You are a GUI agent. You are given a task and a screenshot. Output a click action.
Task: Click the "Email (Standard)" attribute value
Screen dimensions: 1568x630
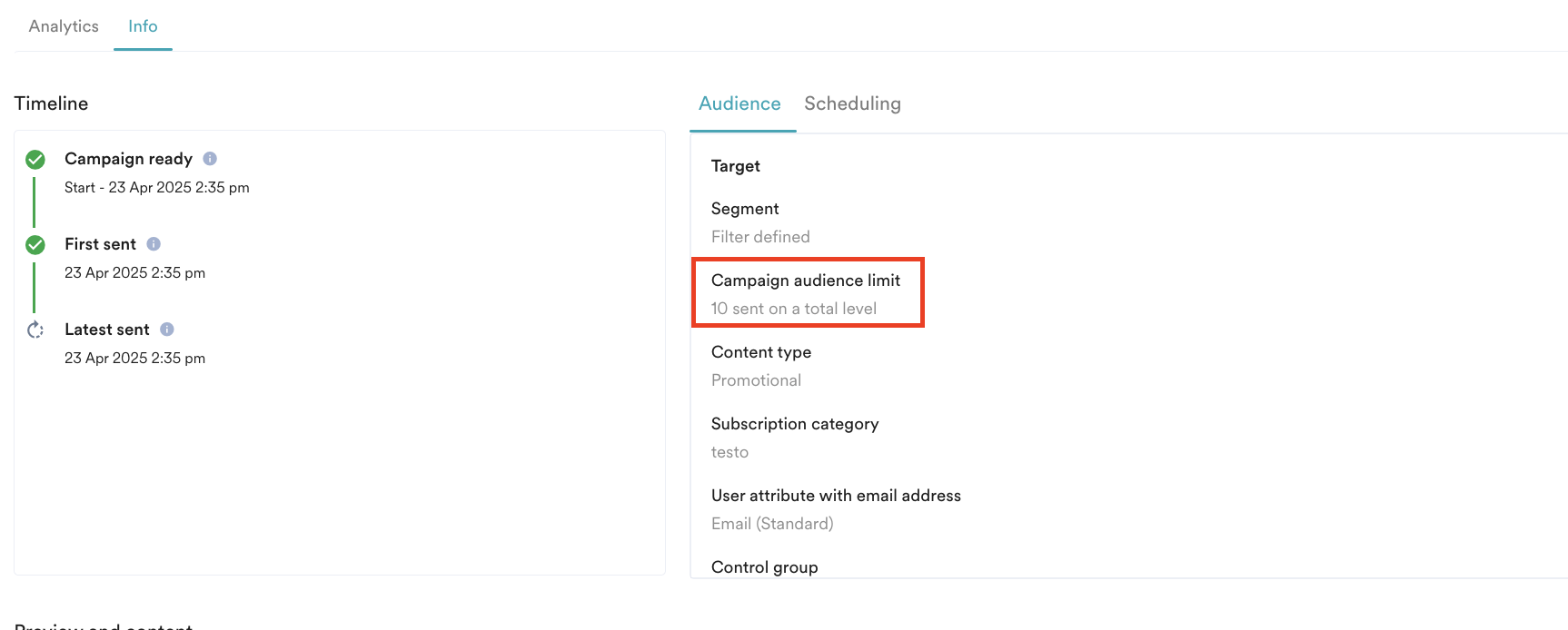tap(772, 524)
